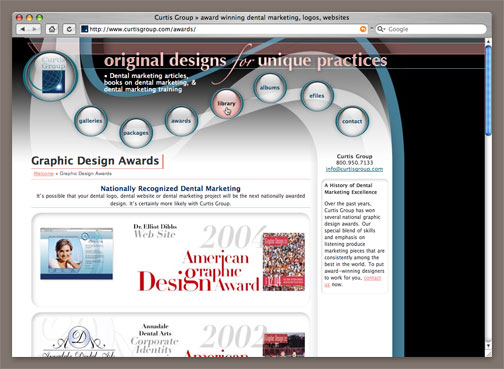The image size is (504, 369).
Task: Open the 2002 Graphic Design magazine cover
Action: click(x=284, y=345)
